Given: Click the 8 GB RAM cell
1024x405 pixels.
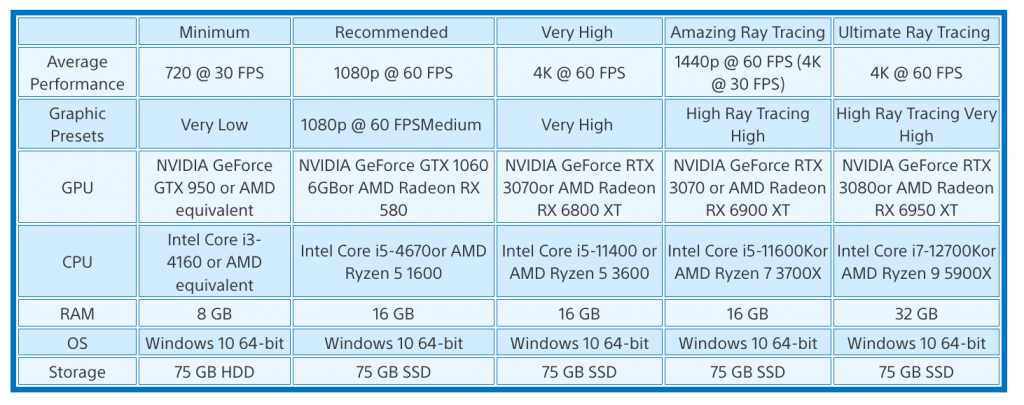Looking at the screenshot, I should pyautogui.click(x=214, y=314).
